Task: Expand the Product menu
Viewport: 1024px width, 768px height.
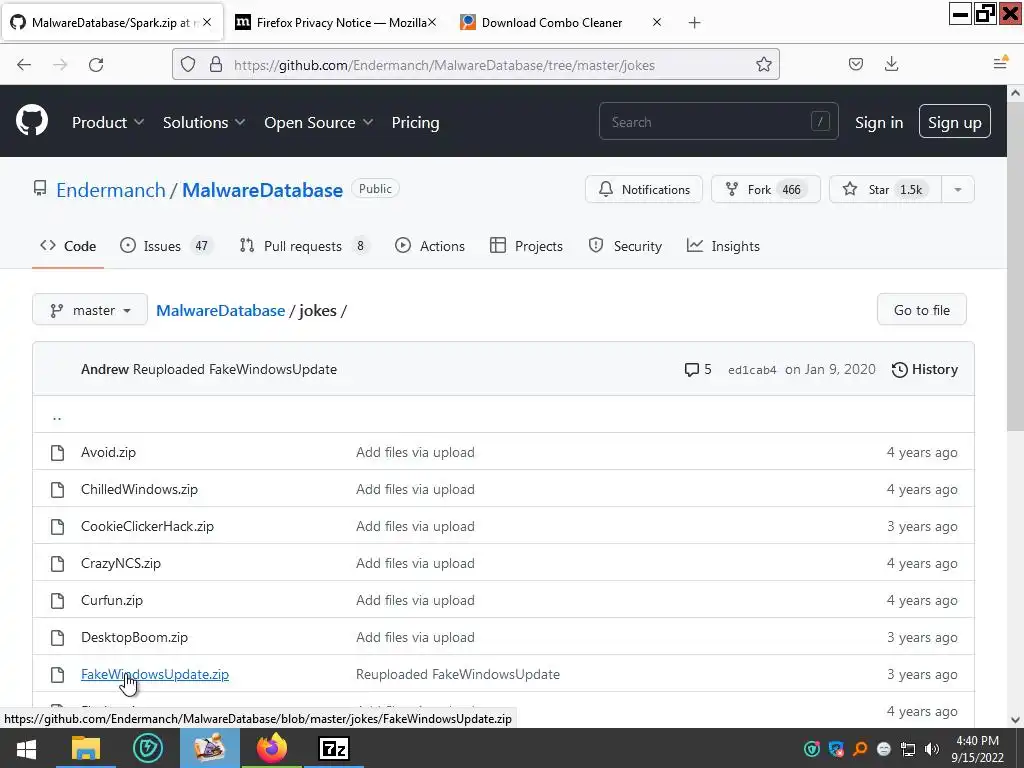Action: [108, 123]
